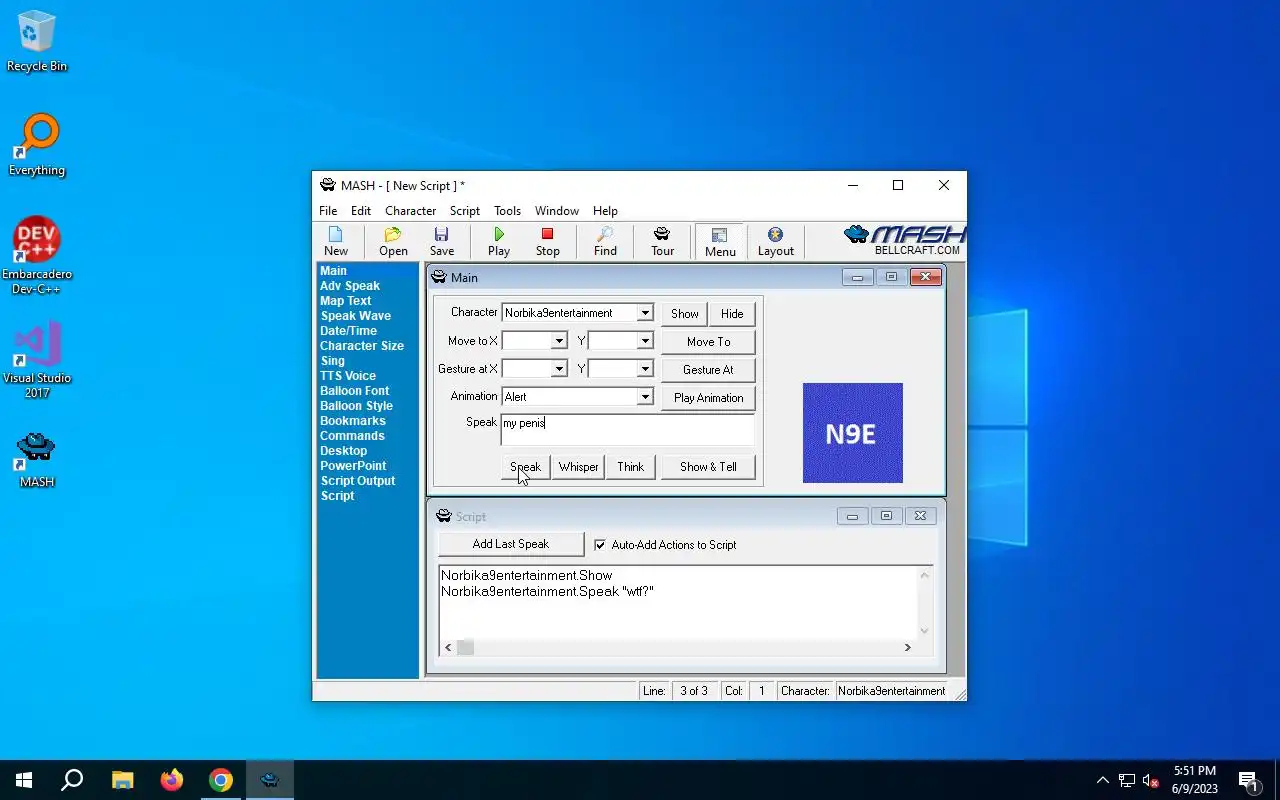Click the muted volume tray icon

[1150, 780]
